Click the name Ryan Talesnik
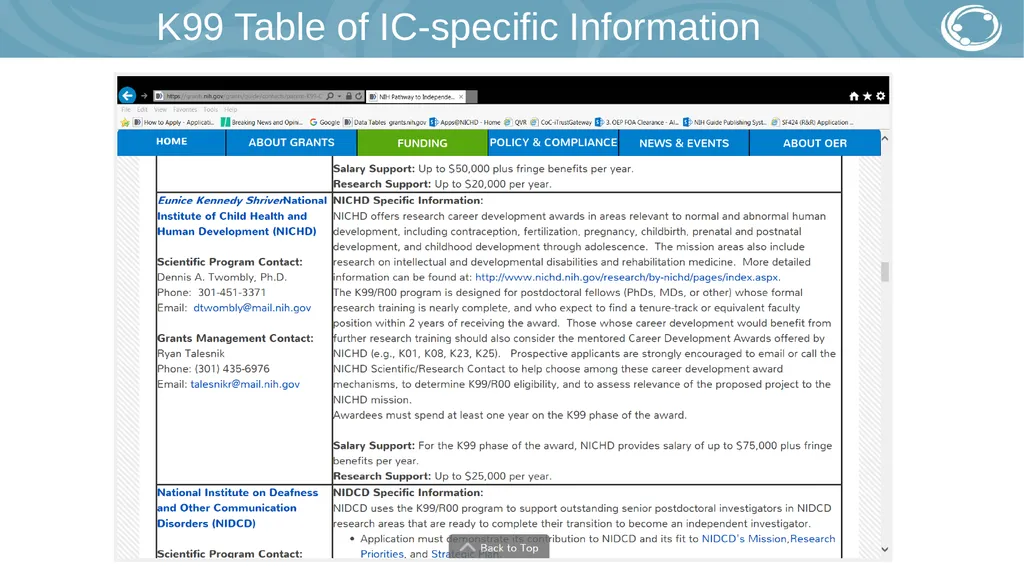Viewport: 1024px width, 576px height. point(191,353)
